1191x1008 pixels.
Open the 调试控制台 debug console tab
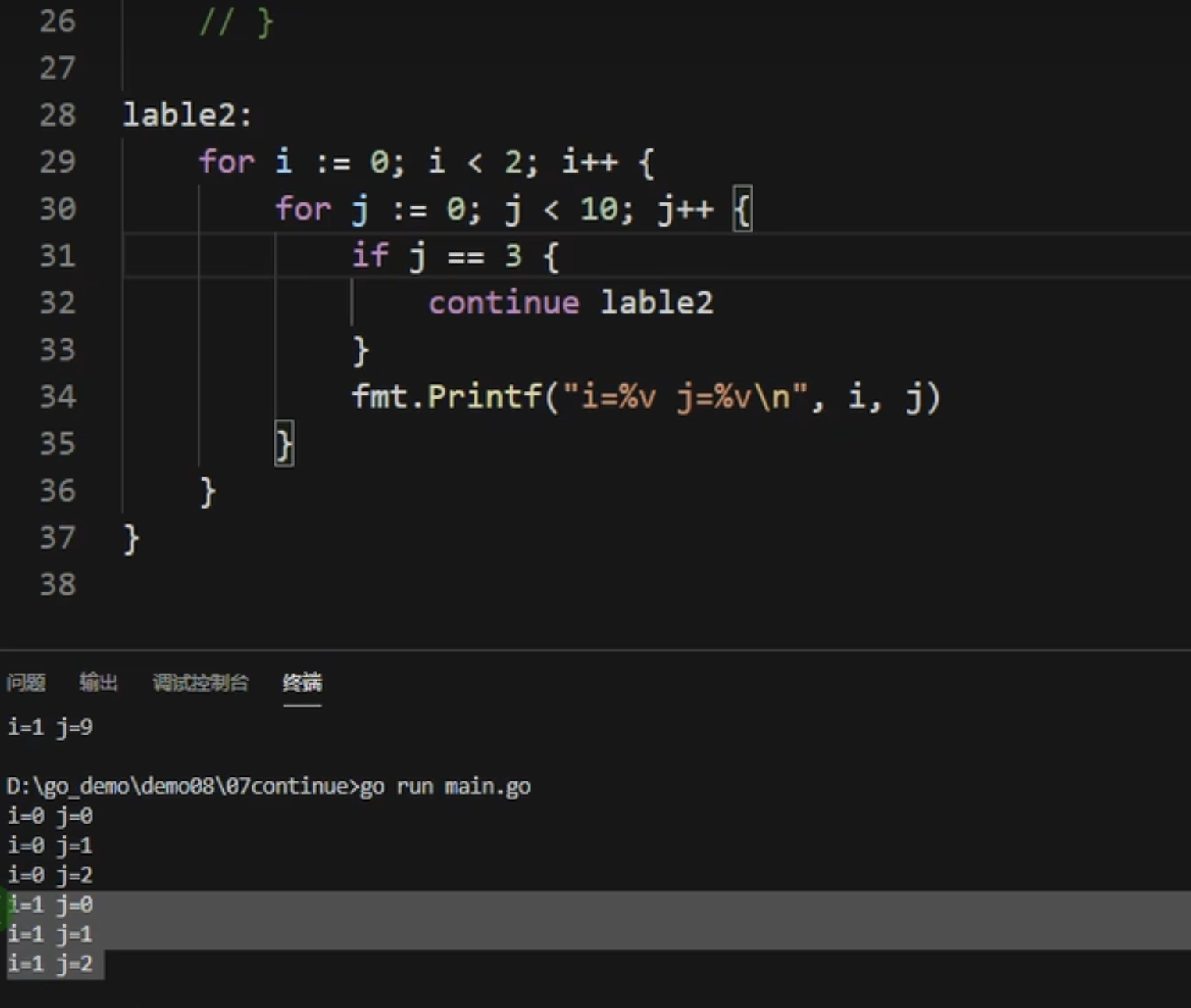(x=200, y=682)
